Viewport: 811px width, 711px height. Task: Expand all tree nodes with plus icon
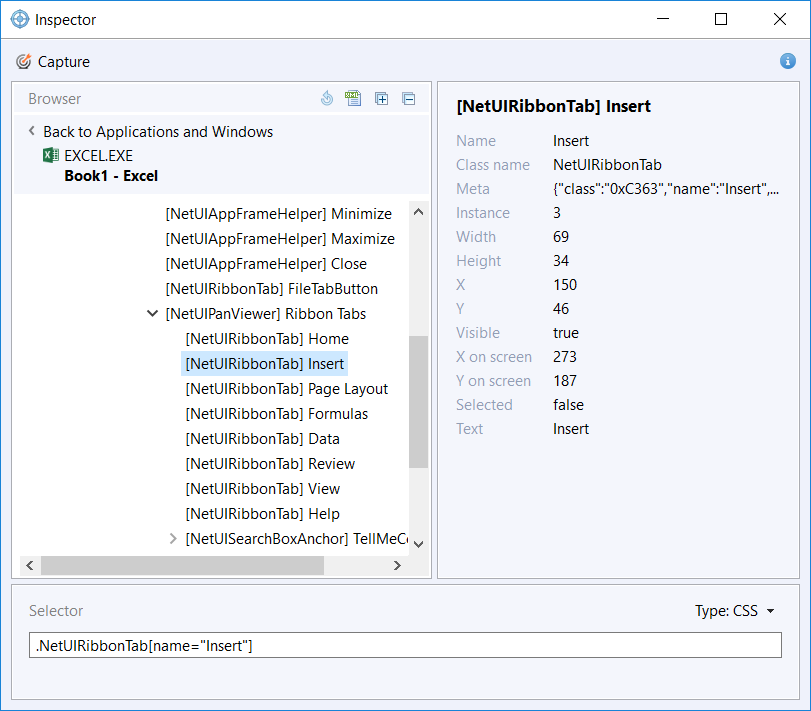pyautogui.click(x=381, y=98)
